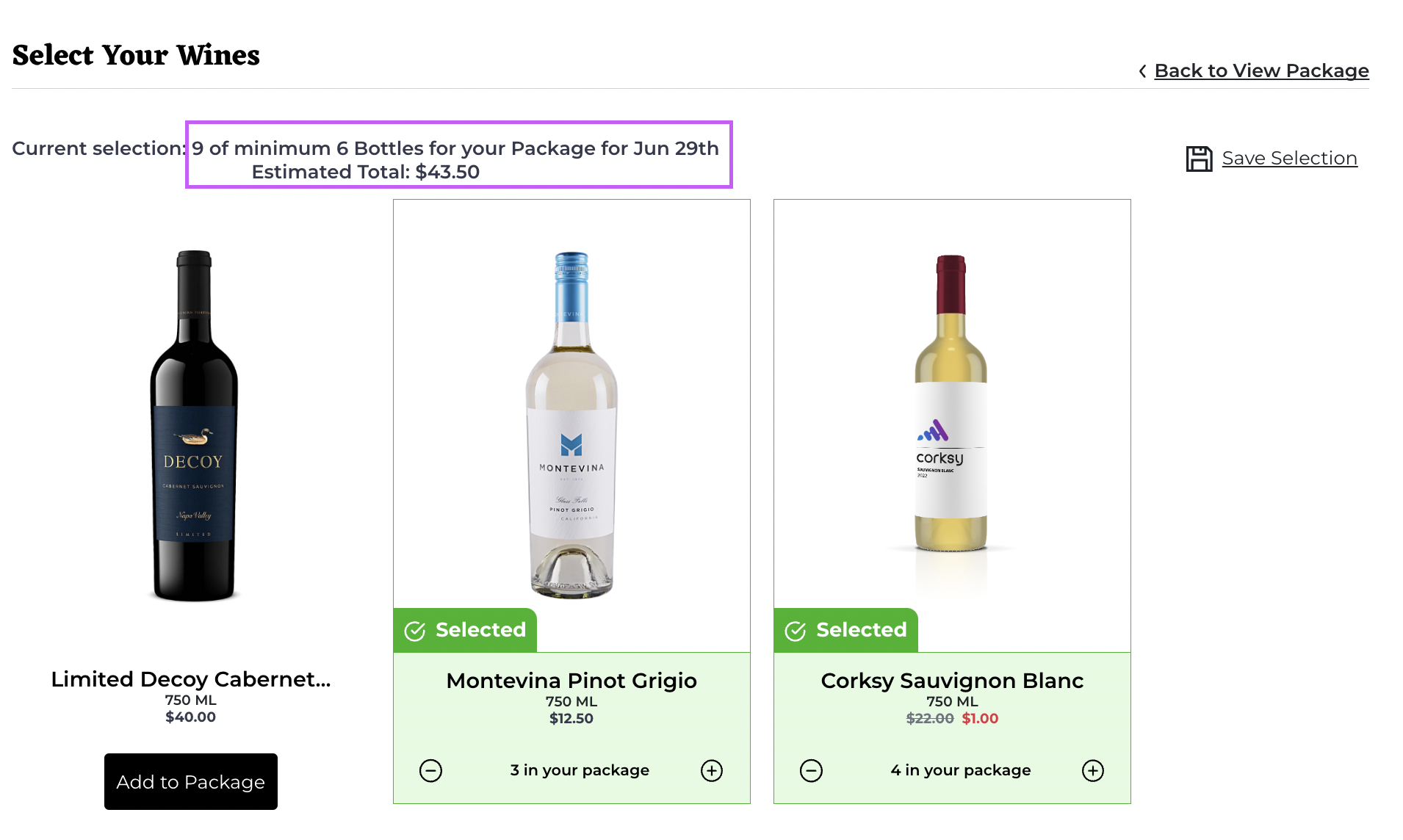Open the Decoy Cabernet bottle image

(x=194, y=426)
